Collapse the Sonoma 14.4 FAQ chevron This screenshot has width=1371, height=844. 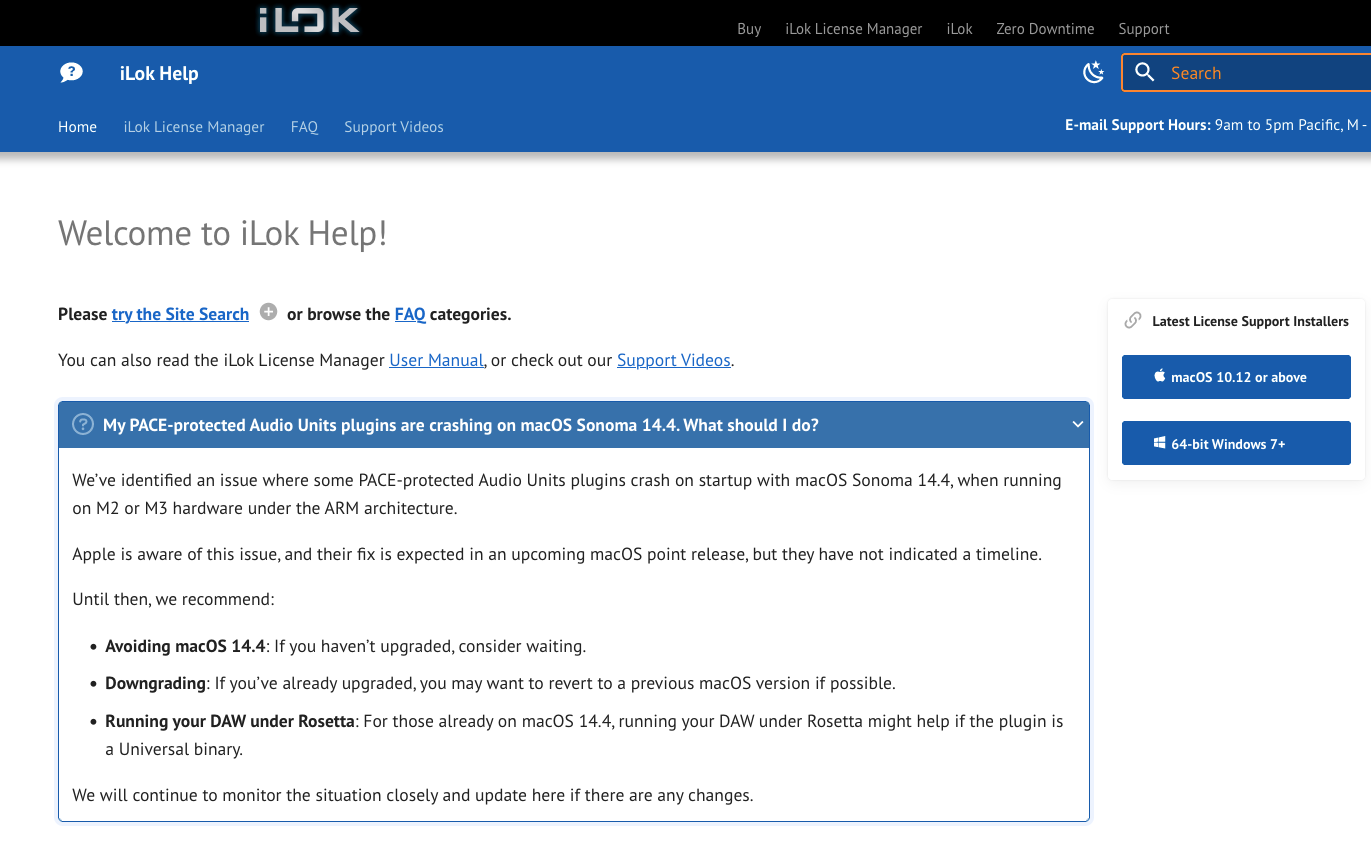(1078, 424)
